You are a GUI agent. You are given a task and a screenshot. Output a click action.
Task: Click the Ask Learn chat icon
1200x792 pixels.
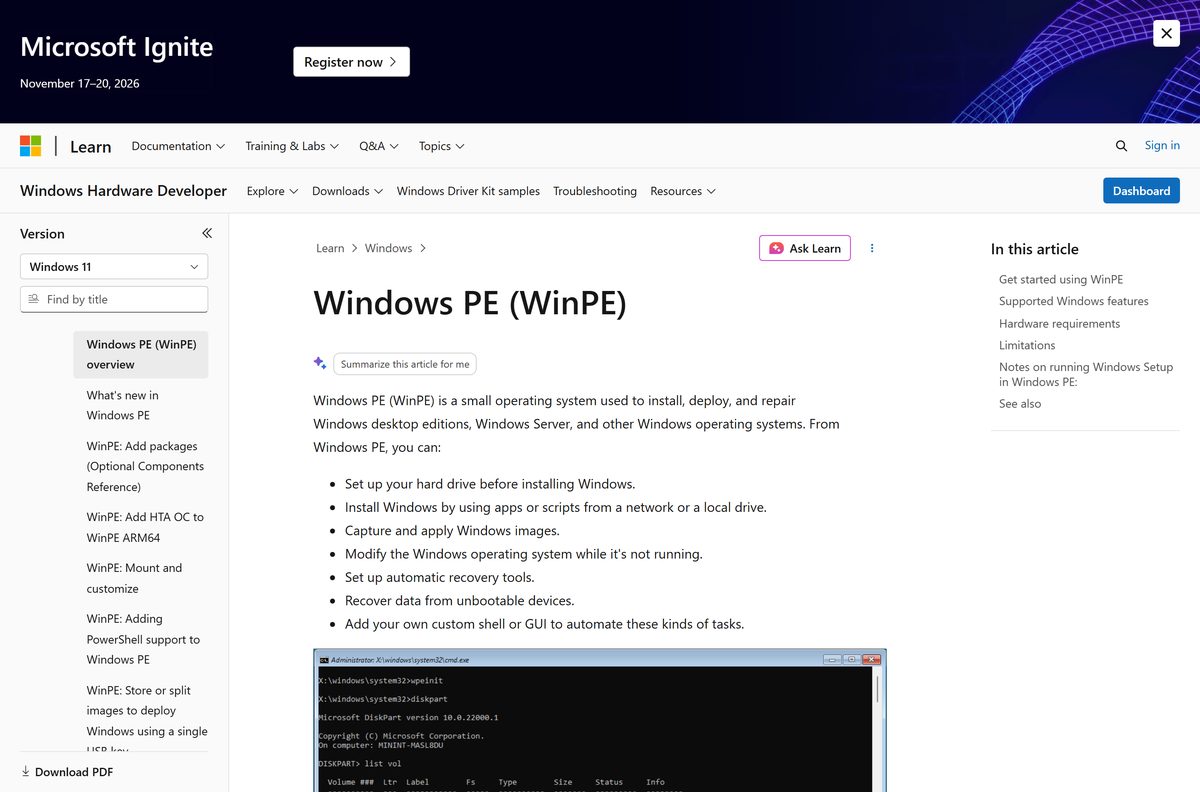click(x=776, y=248)
